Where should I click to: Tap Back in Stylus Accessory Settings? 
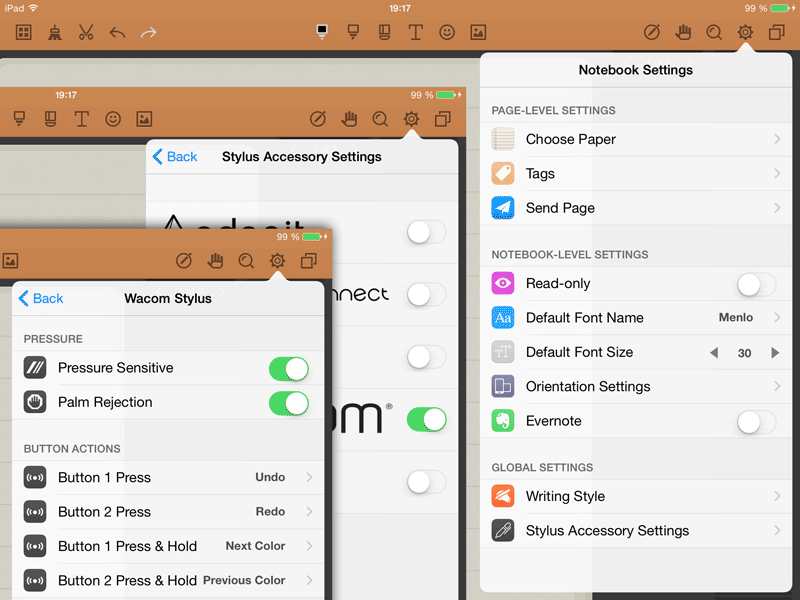tap(175, 157)
